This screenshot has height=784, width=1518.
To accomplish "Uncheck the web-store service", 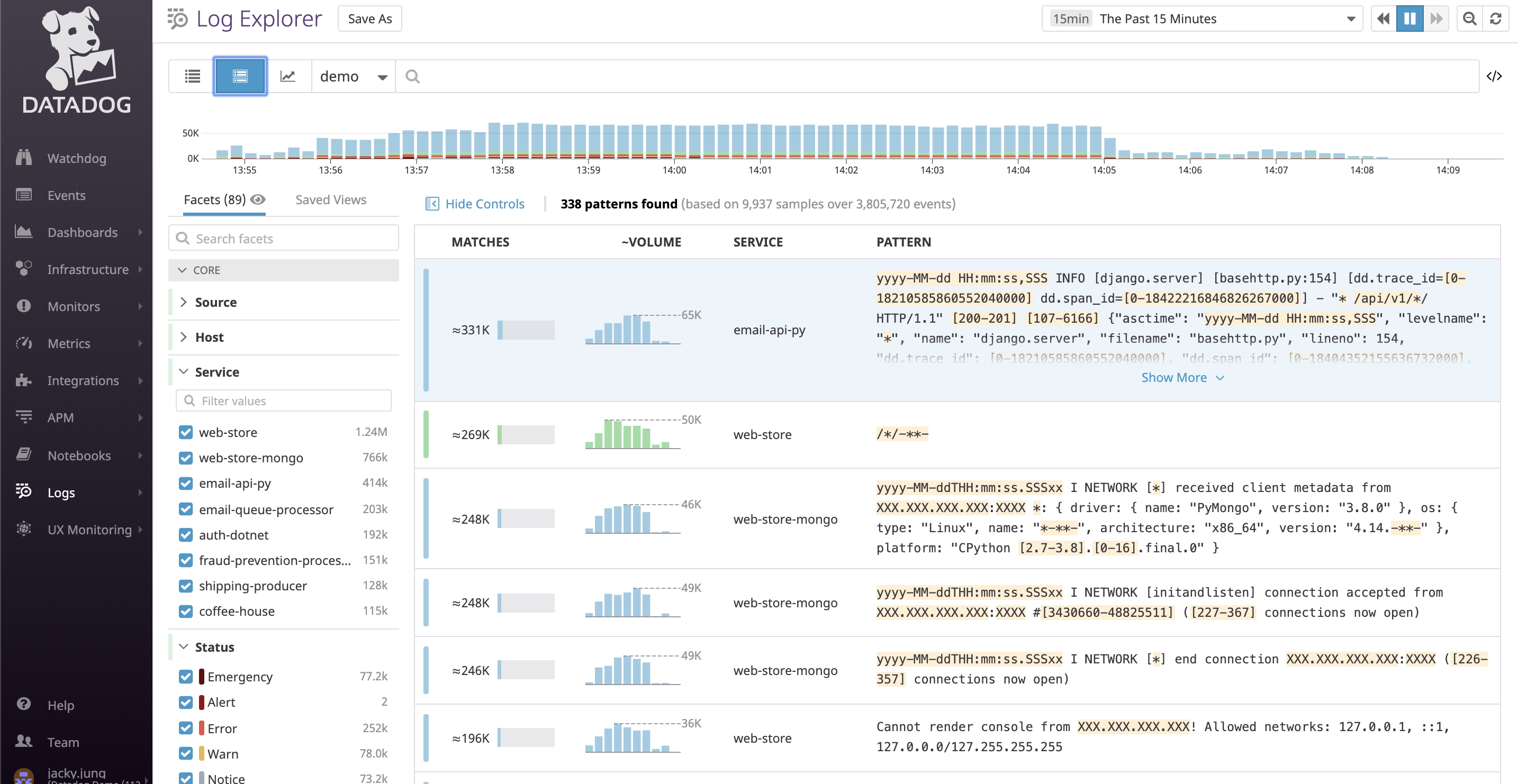I will point(186,432).
